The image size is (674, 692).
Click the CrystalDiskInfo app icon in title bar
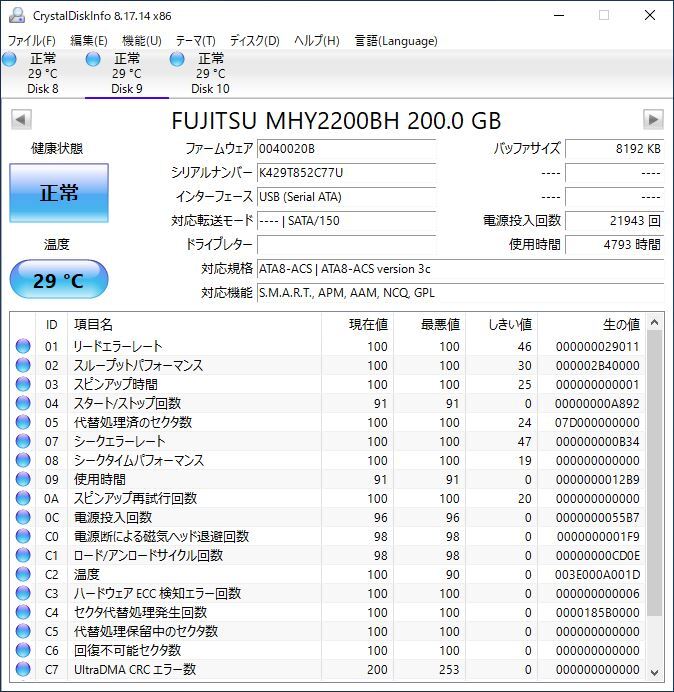17,15
